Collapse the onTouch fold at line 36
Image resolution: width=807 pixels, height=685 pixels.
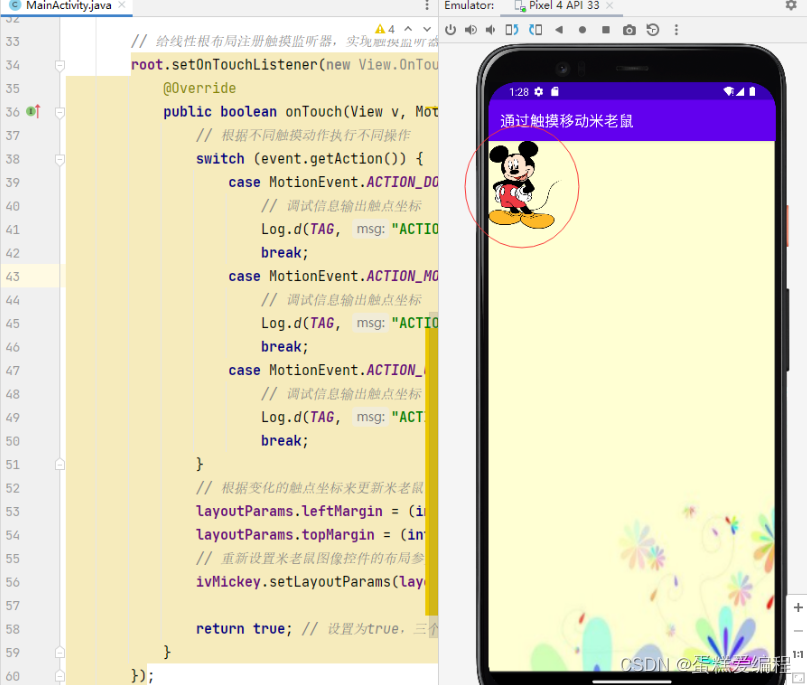pos(60,112)
